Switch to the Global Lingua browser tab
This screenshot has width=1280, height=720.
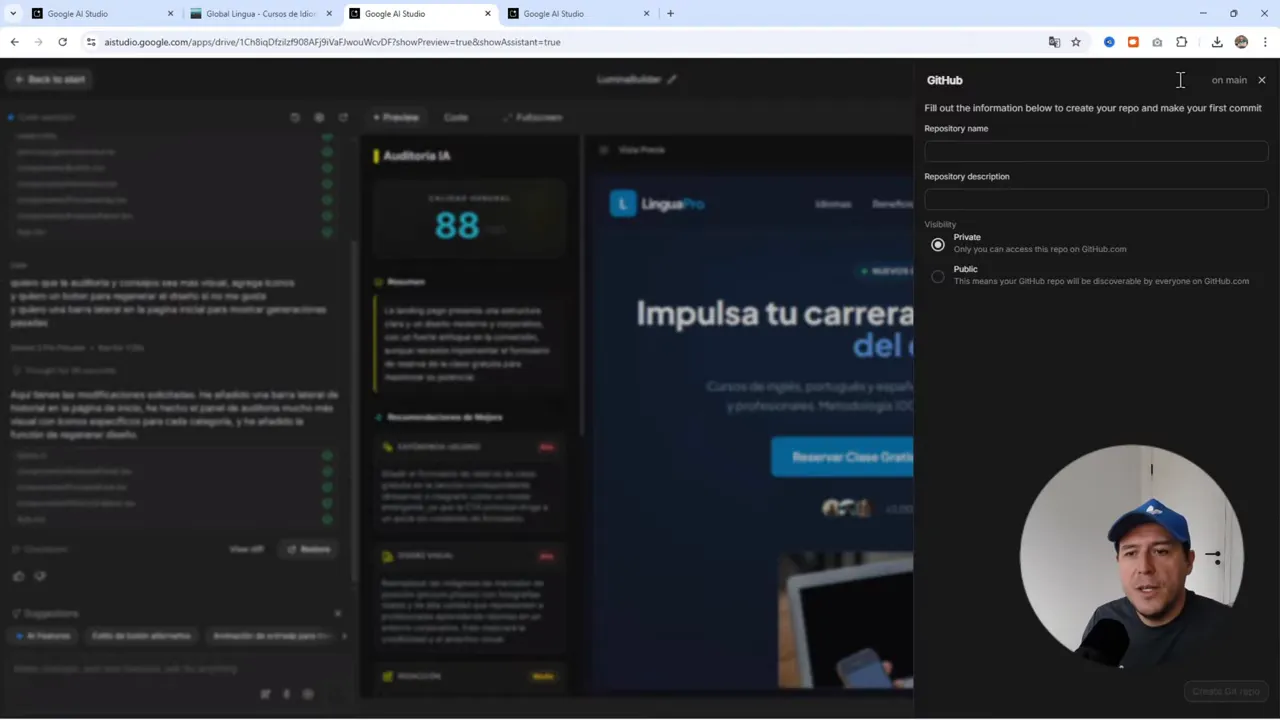tap(260, 13)
